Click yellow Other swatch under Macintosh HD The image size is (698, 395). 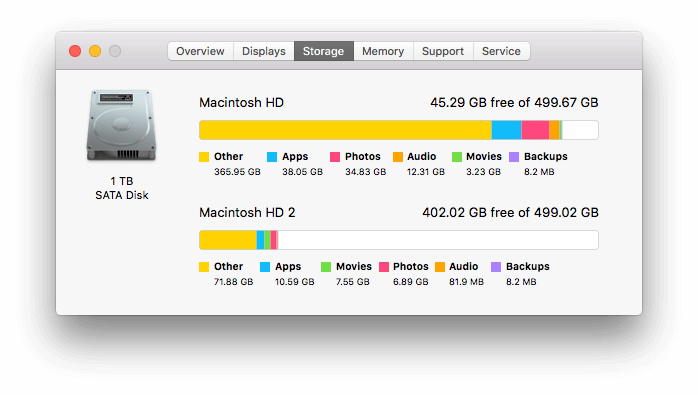pos(204,157)
